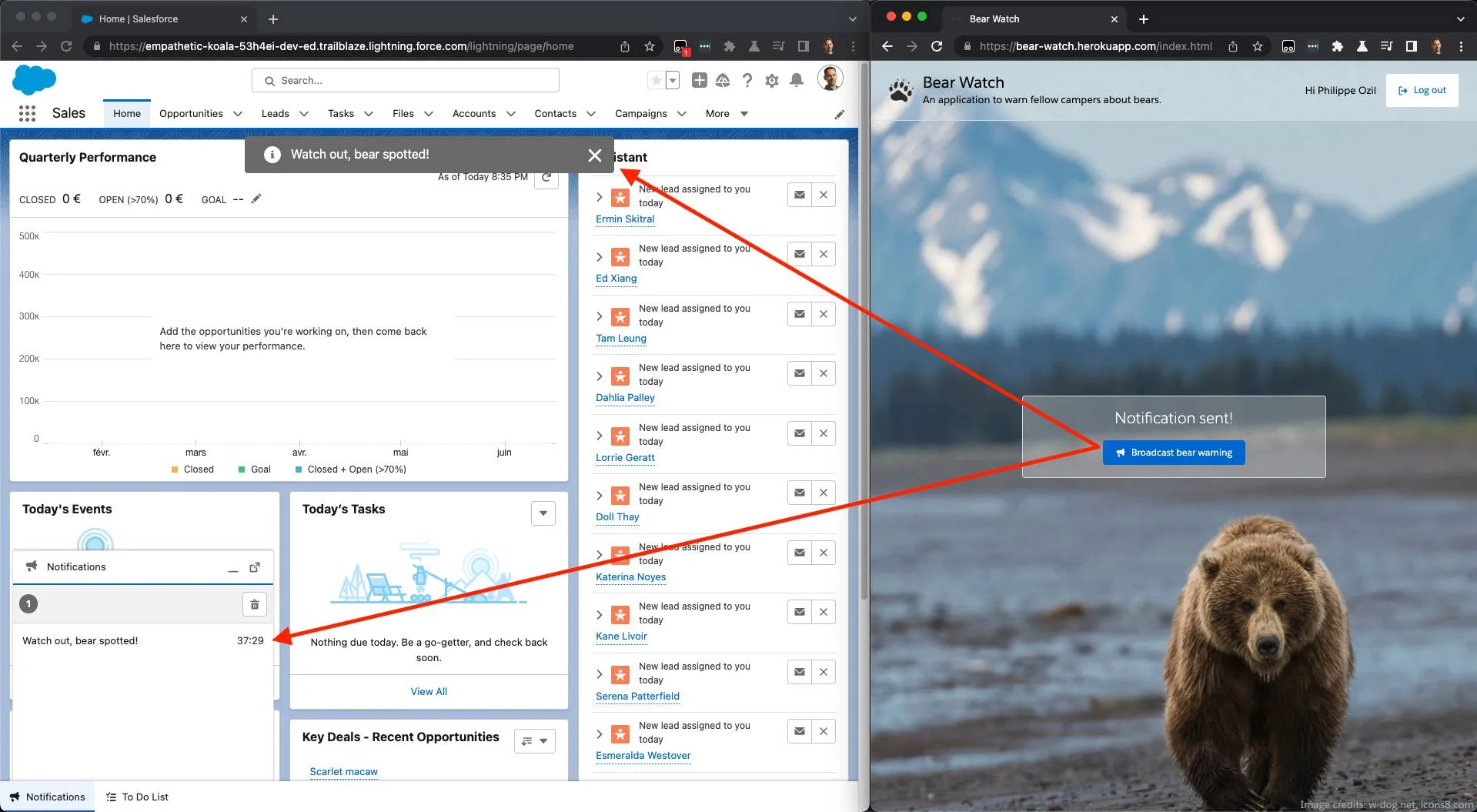
Task: Email the Katerina Noyes lead
Action: (800, 553)
